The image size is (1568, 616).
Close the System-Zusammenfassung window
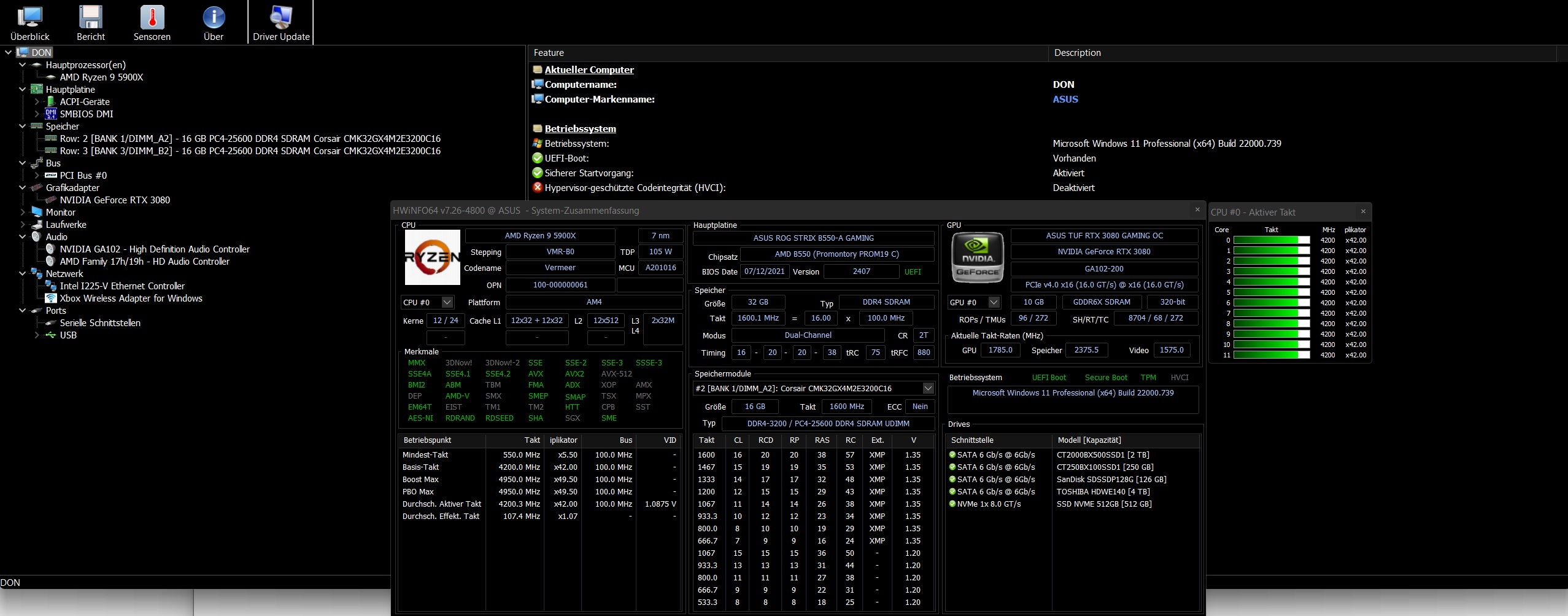tap(1197, 210)
